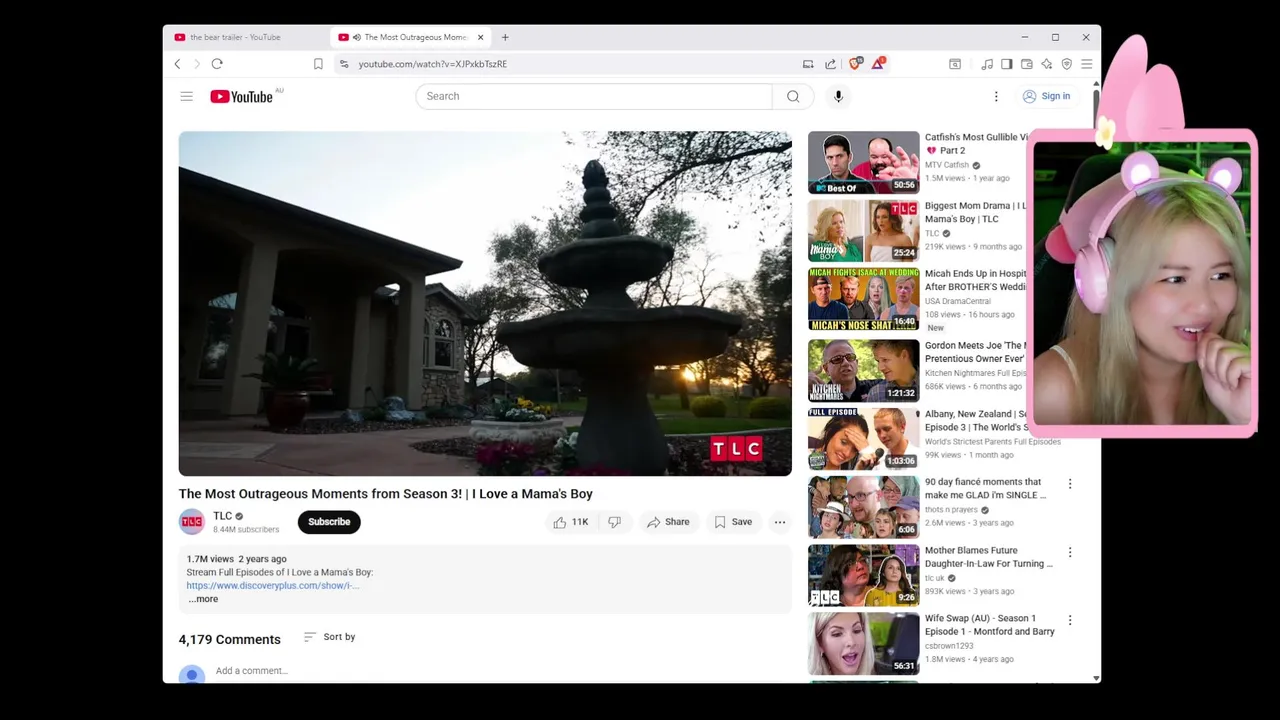
Task: Open options for 90 day fiancé video
Action: click(x=1070, y=484)
